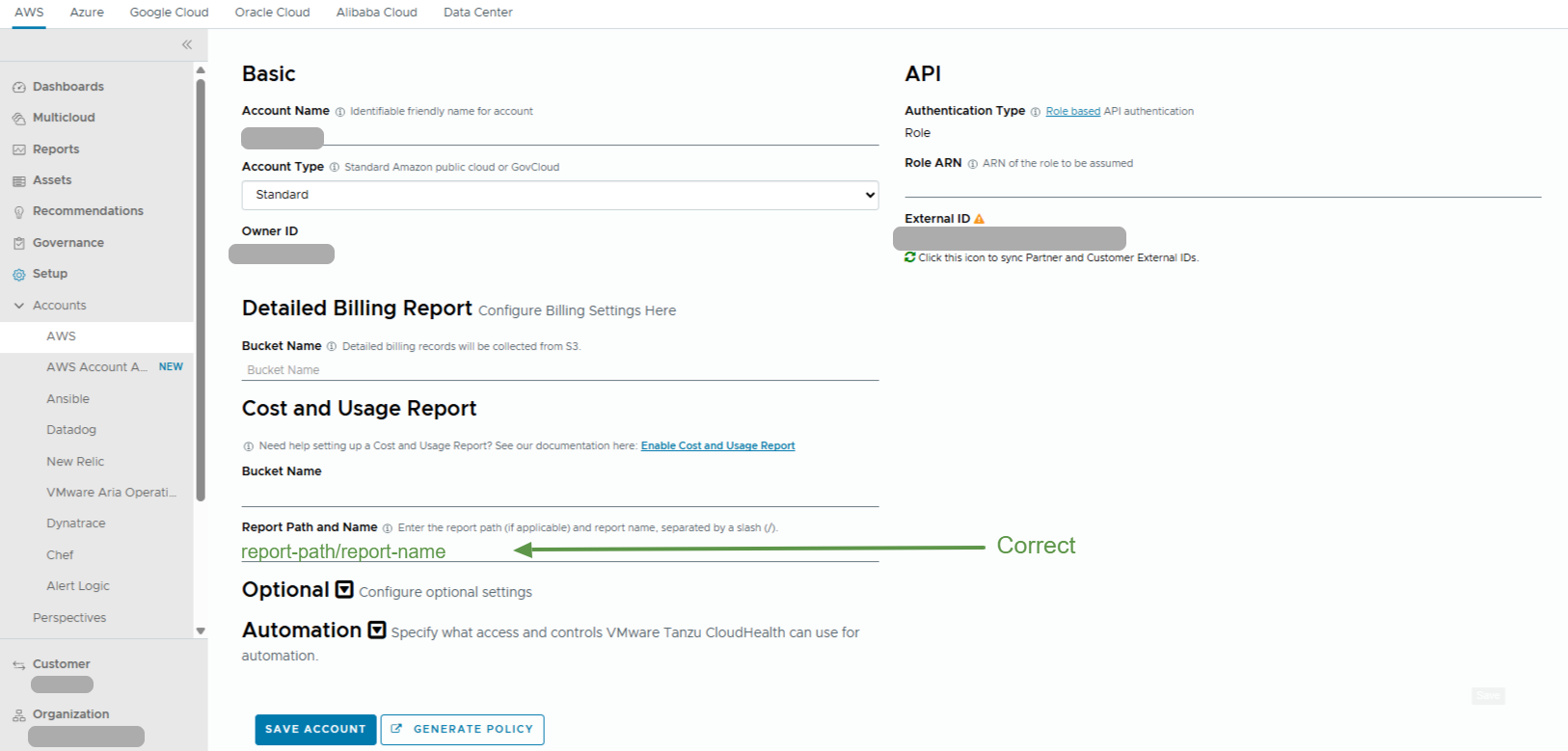Viewport: 1568px width, 751px height.
Task: Click the info icon beside Account Type
Action: 335,167
